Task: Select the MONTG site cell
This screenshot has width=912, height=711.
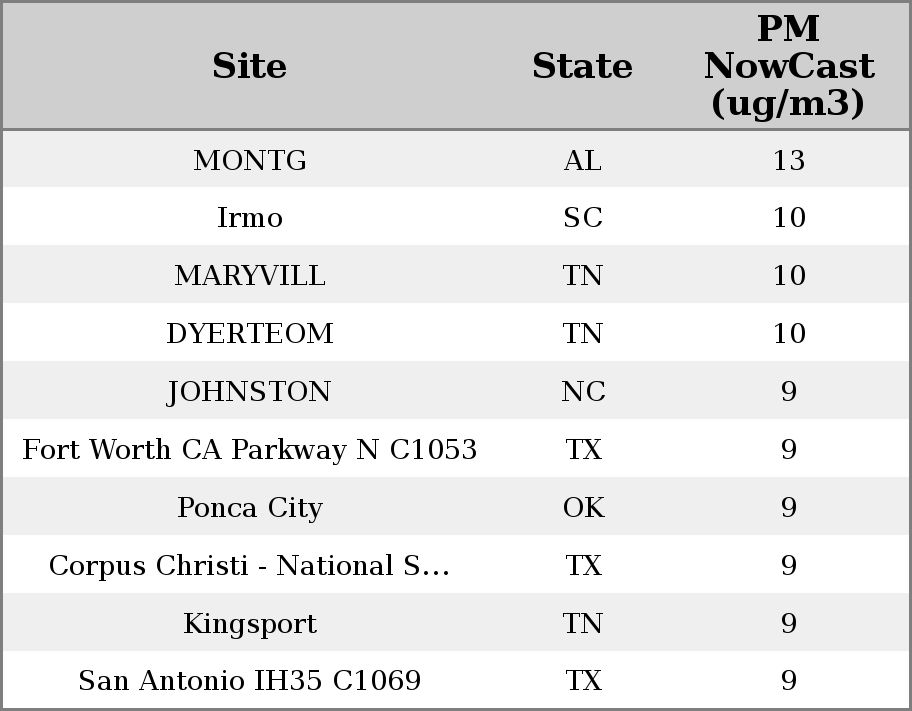Action: pyautogui.click(x=249, y=161)
